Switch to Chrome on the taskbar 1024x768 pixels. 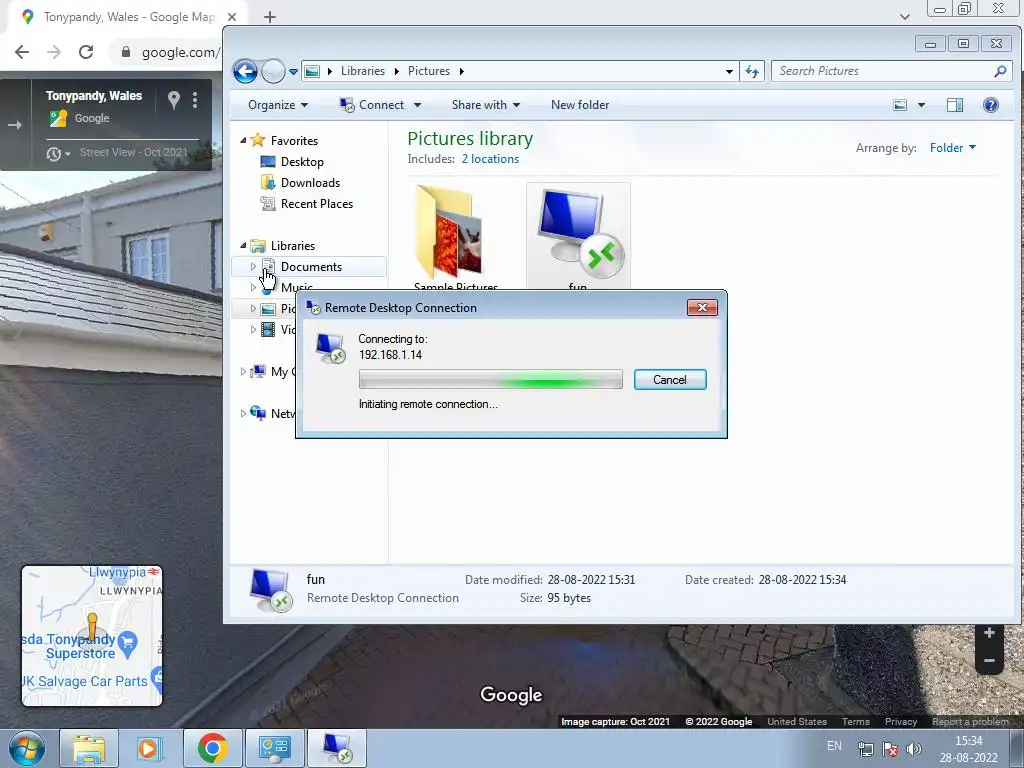point(212,748)
